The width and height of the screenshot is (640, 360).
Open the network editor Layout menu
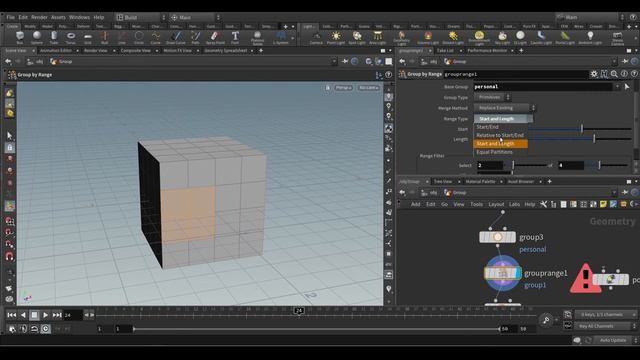(496, 204)
